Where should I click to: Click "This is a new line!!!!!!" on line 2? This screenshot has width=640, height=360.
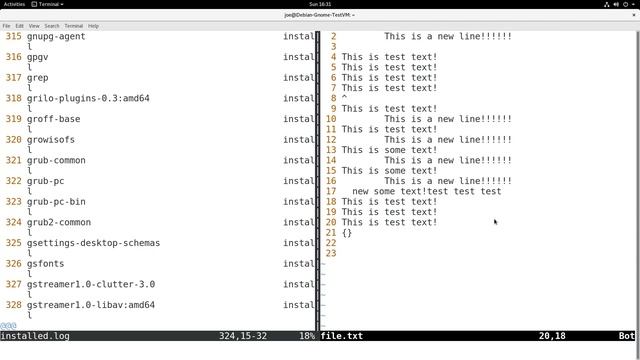pos(448,36)
